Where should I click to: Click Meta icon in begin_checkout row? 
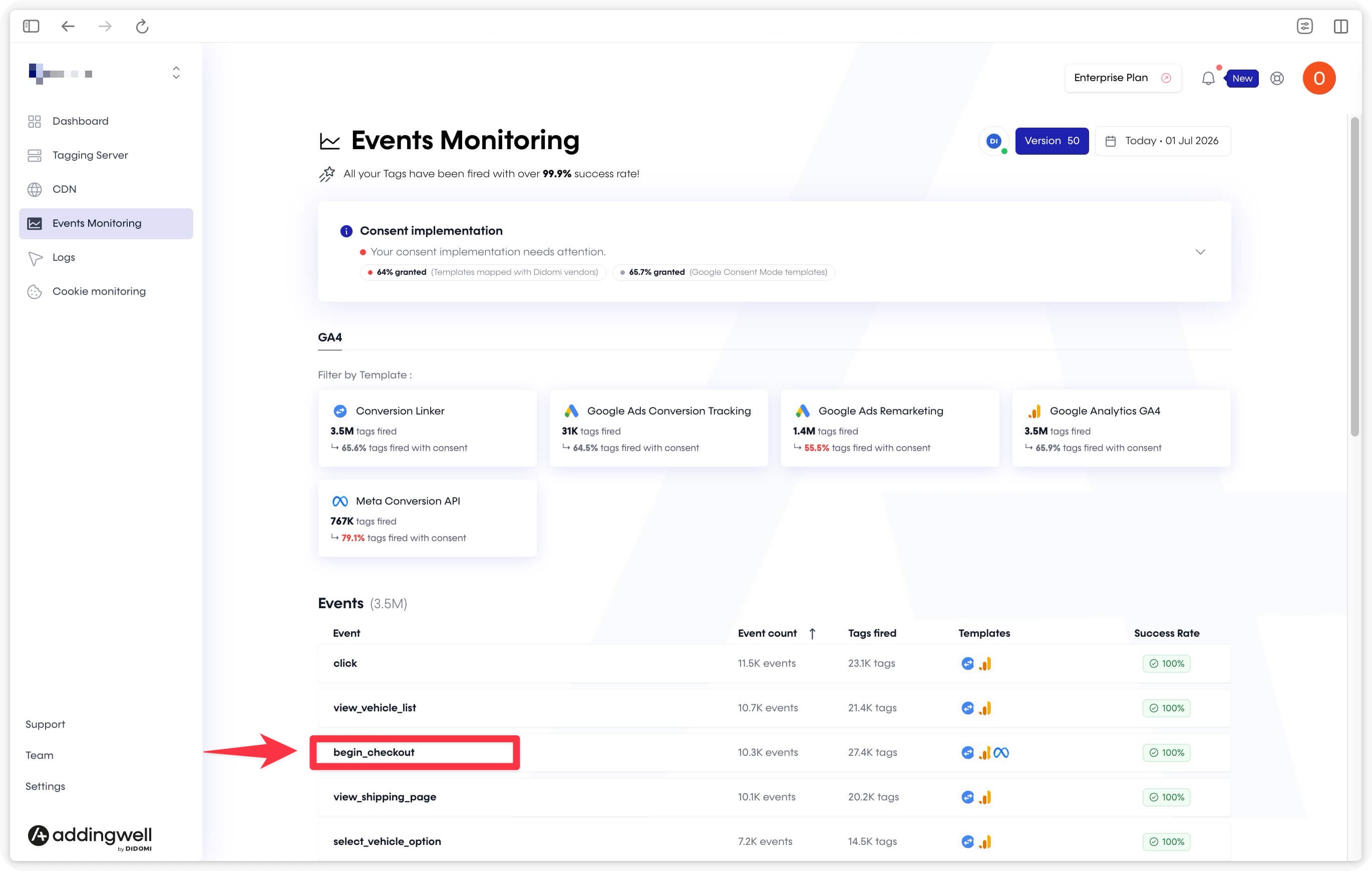[1001, 752]
